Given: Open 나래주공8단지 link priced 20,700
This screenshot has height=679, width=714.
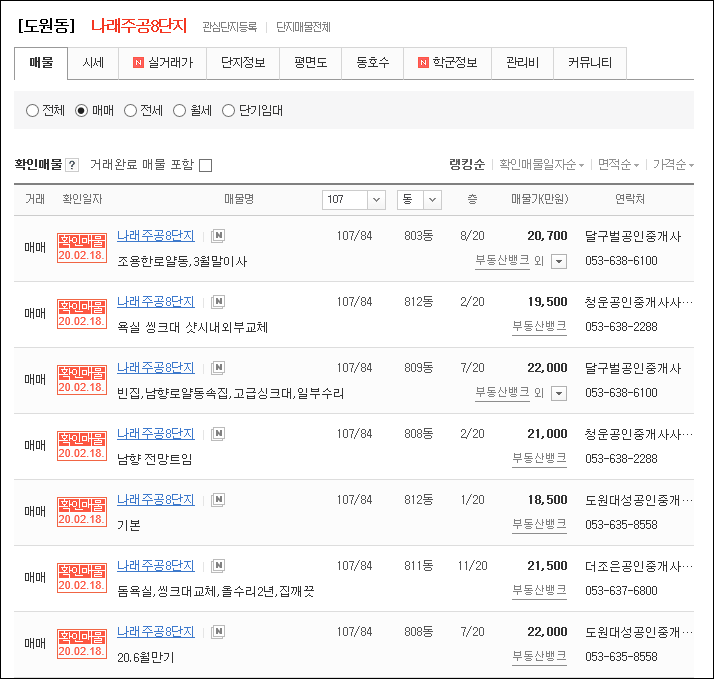Looking at the screenshot, I should click(156, 236).
